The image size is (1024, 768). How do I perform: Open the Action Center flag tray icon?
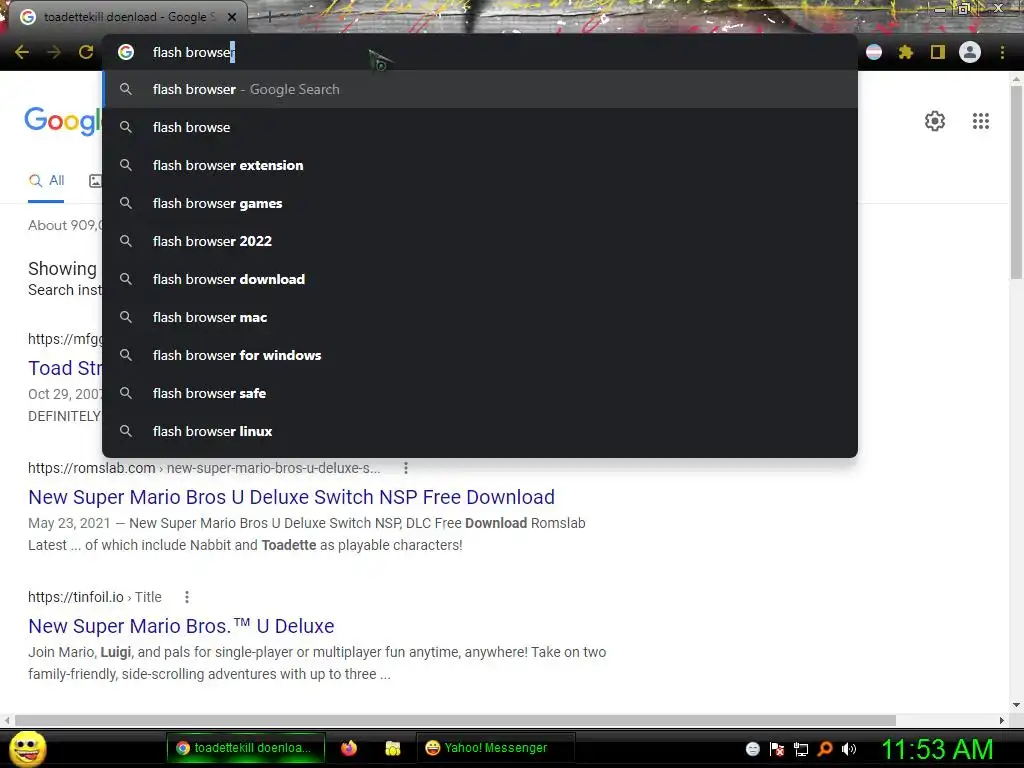point(777,749)
